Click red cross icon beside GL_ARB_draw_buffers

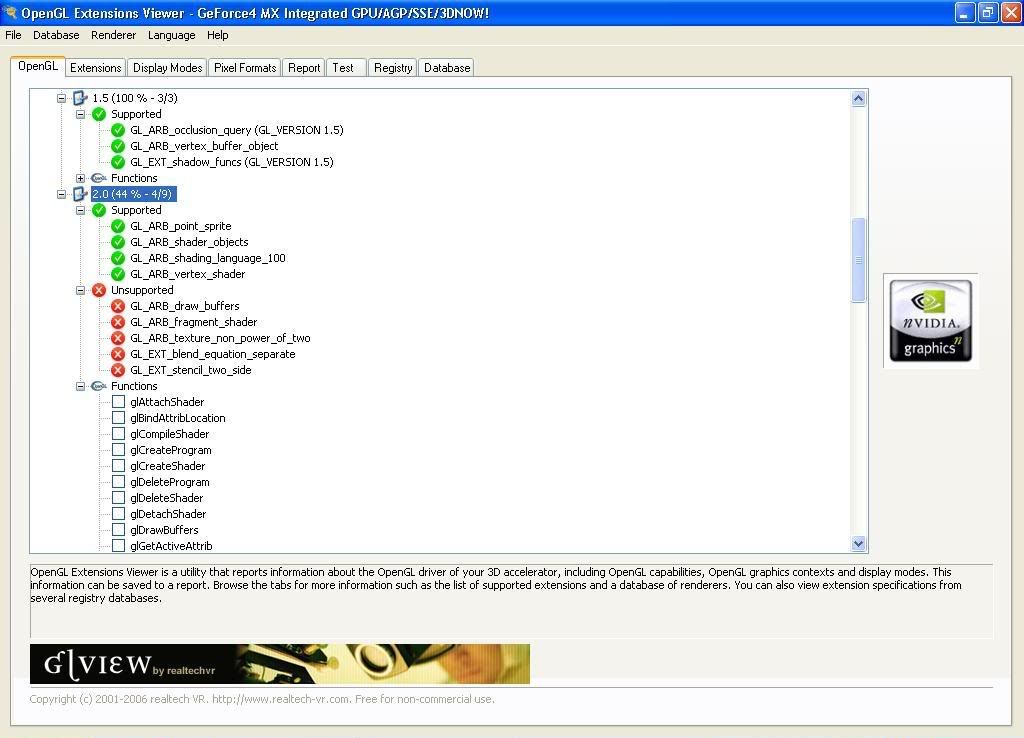coord(118,306)
